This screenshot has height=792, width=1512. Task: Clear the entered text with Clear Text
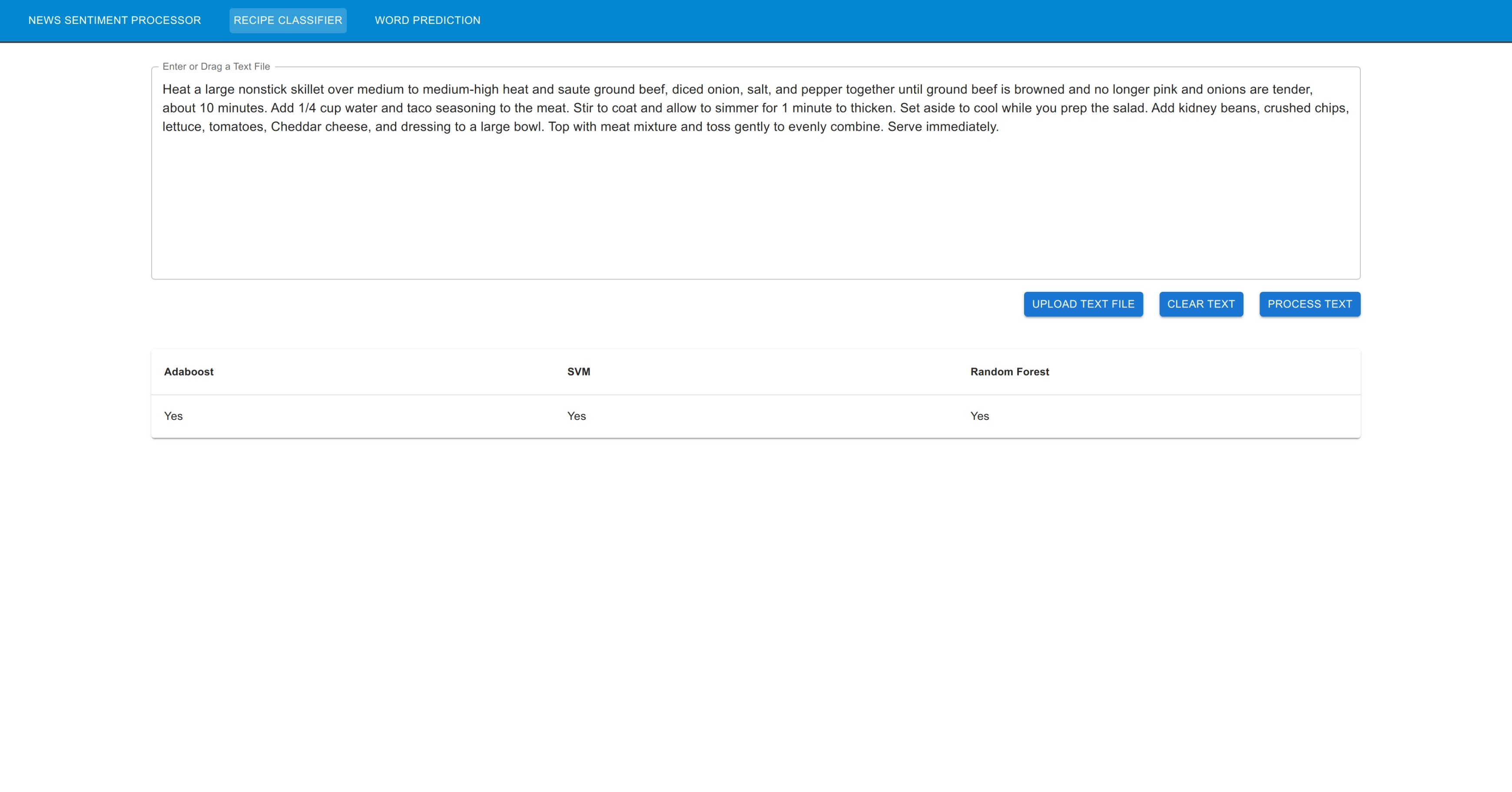coord(1201,304)
